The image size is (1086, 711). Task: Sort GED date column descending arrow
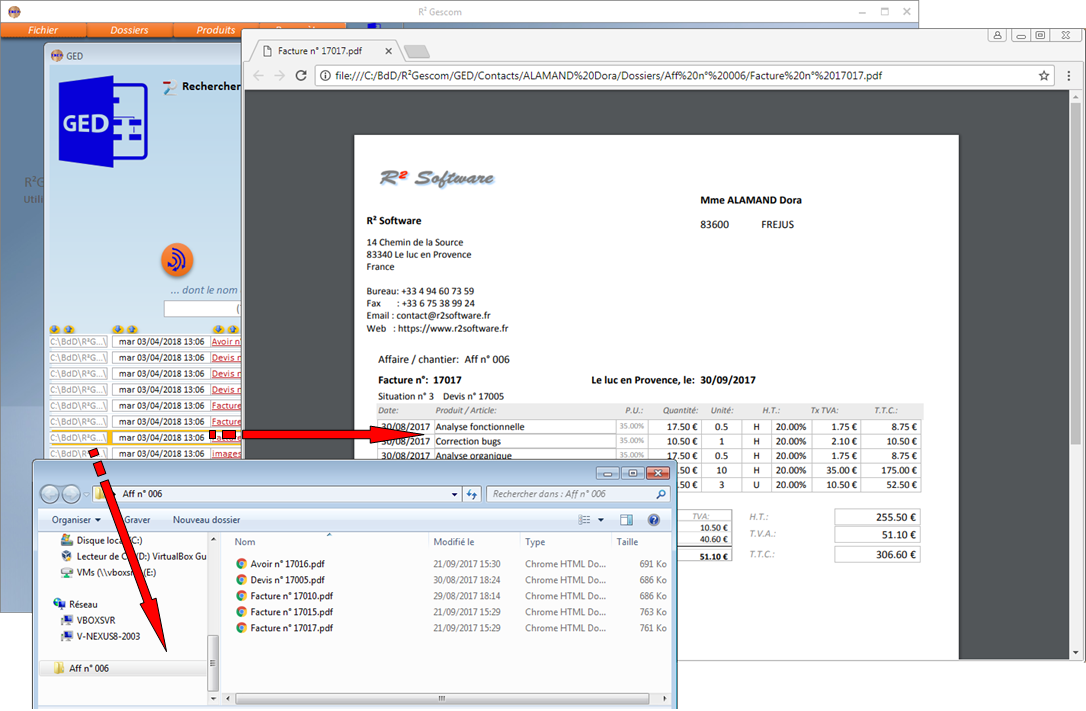[x=118, y=330]
